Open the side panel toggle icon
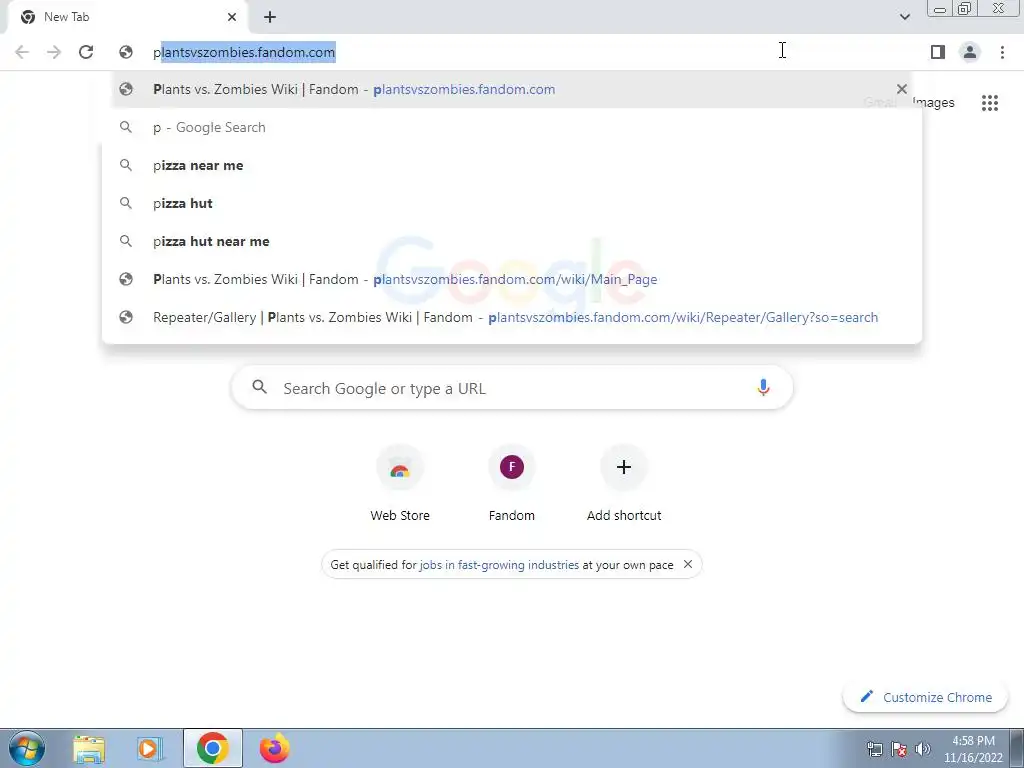1024x768 pixels. [x=938, y=52]
